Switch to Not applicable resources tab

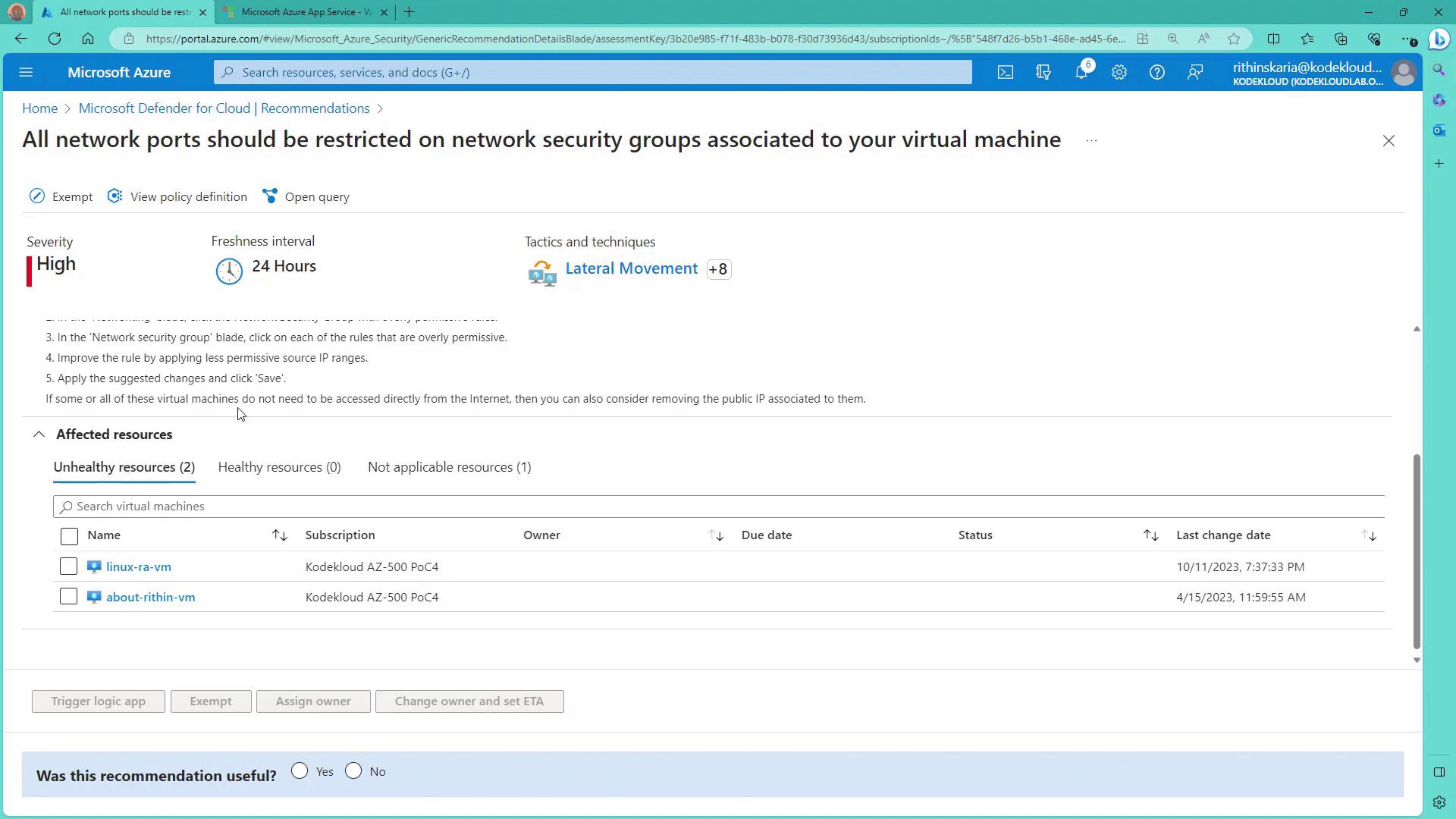pyautogui.click(x=449, y=467)
